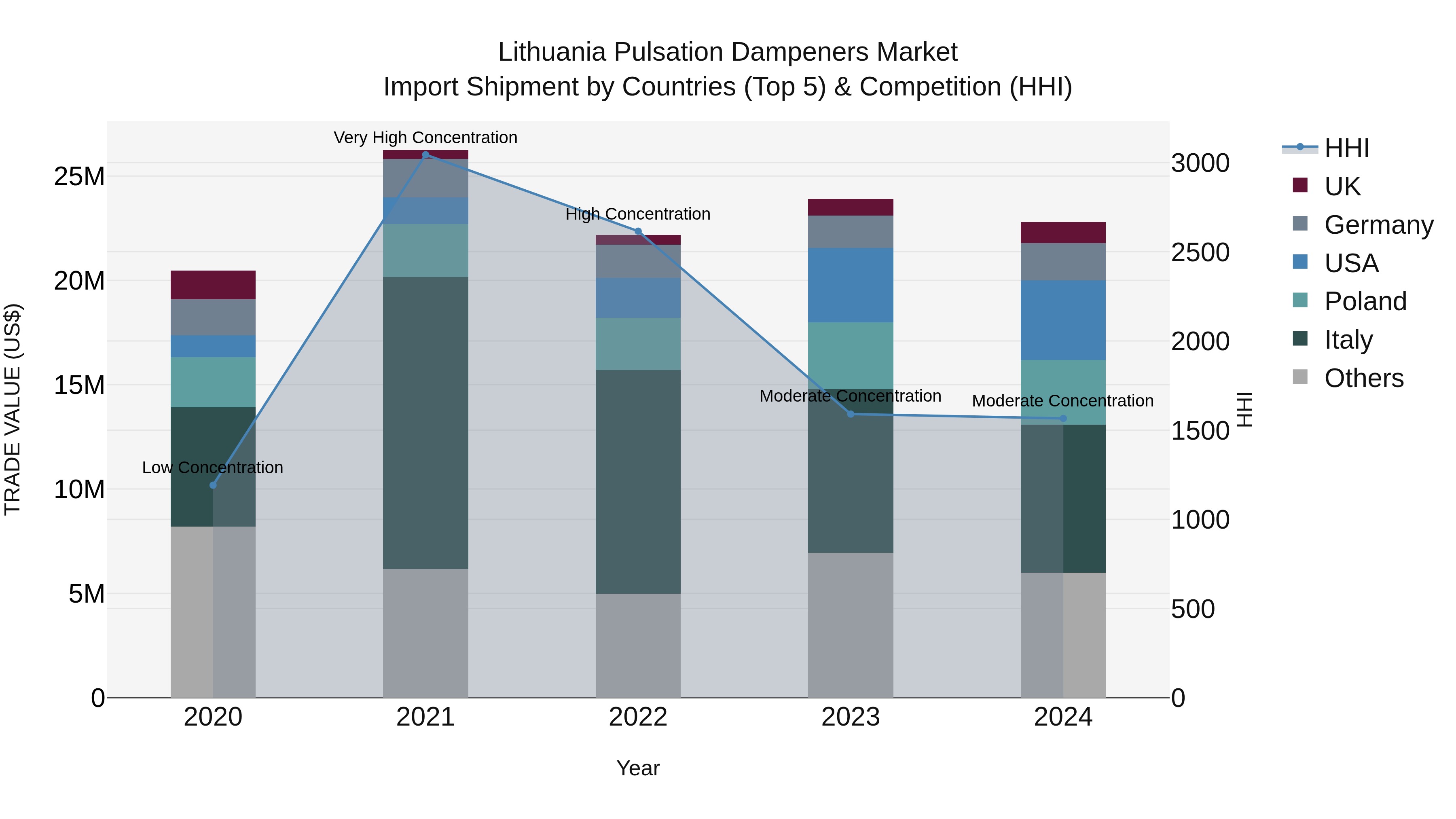Click the 25M left axis tick
The height and width of the screenshot is (819, 1456).
click(x=79, y=176)
